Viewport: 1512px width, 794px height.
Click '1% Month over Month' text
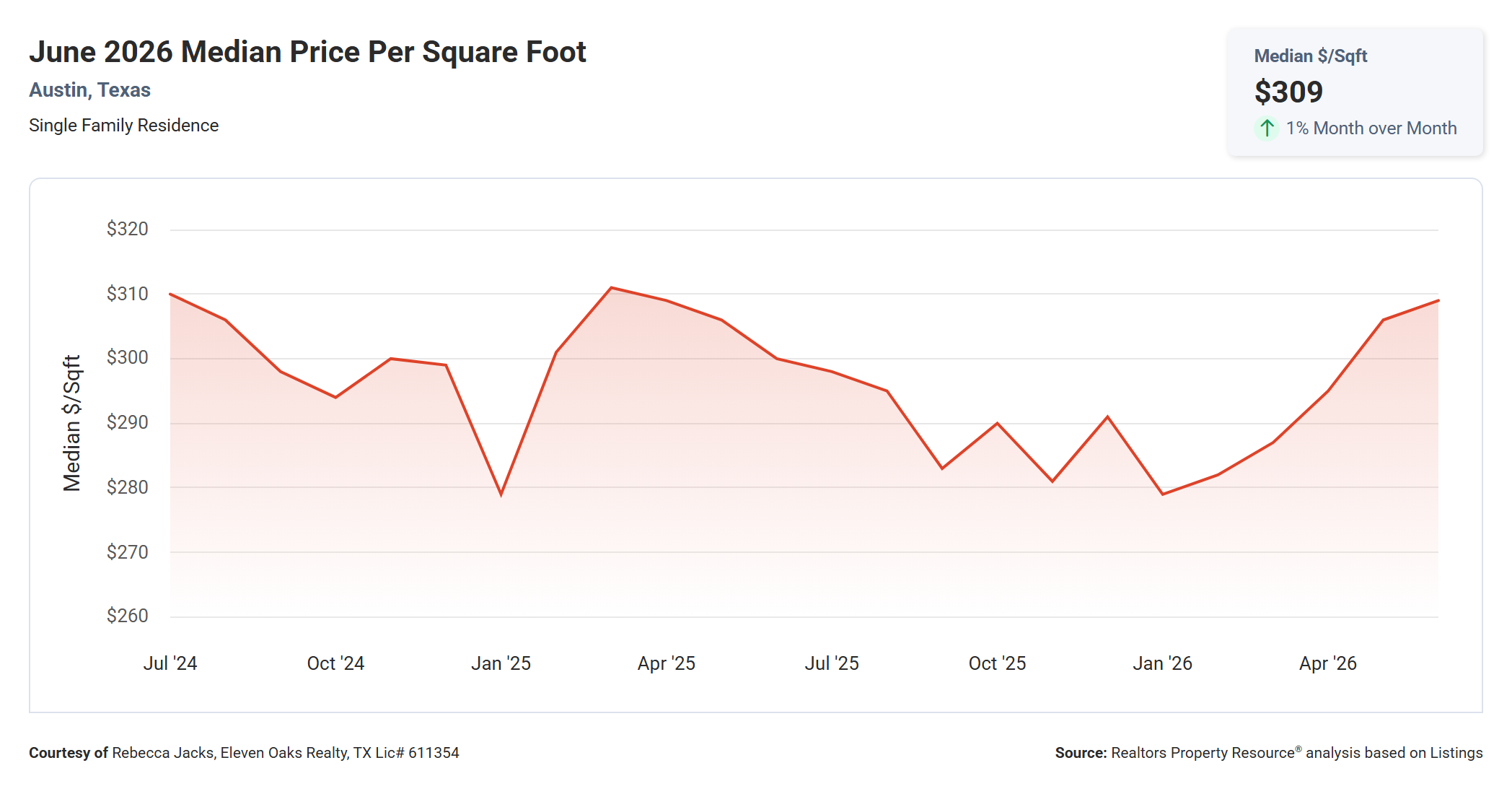click(x=1371, y=128)
